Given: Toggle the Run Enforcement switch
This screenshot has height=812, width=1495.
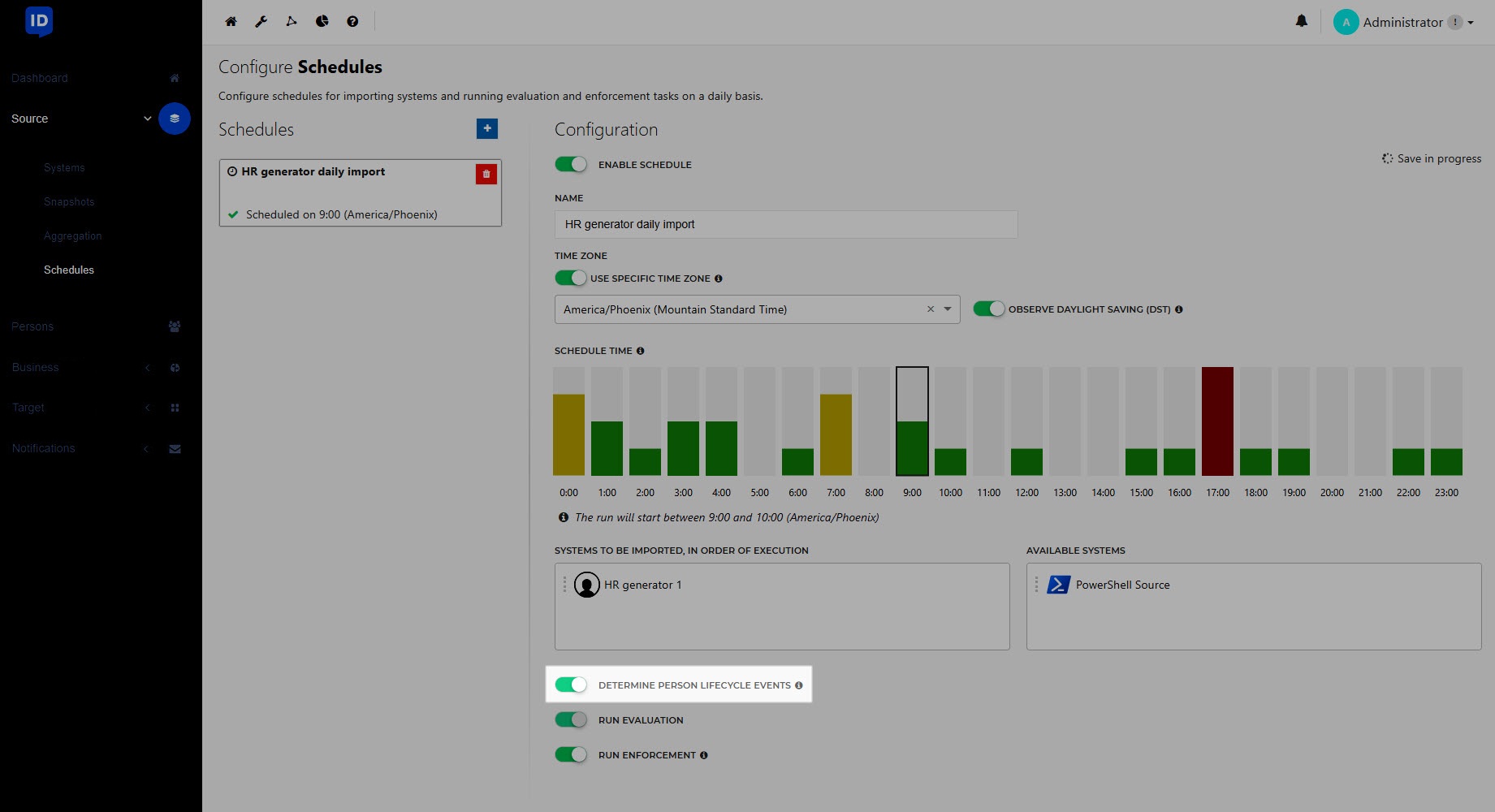Looking at the screenshot, I should [x=571, y=754].
